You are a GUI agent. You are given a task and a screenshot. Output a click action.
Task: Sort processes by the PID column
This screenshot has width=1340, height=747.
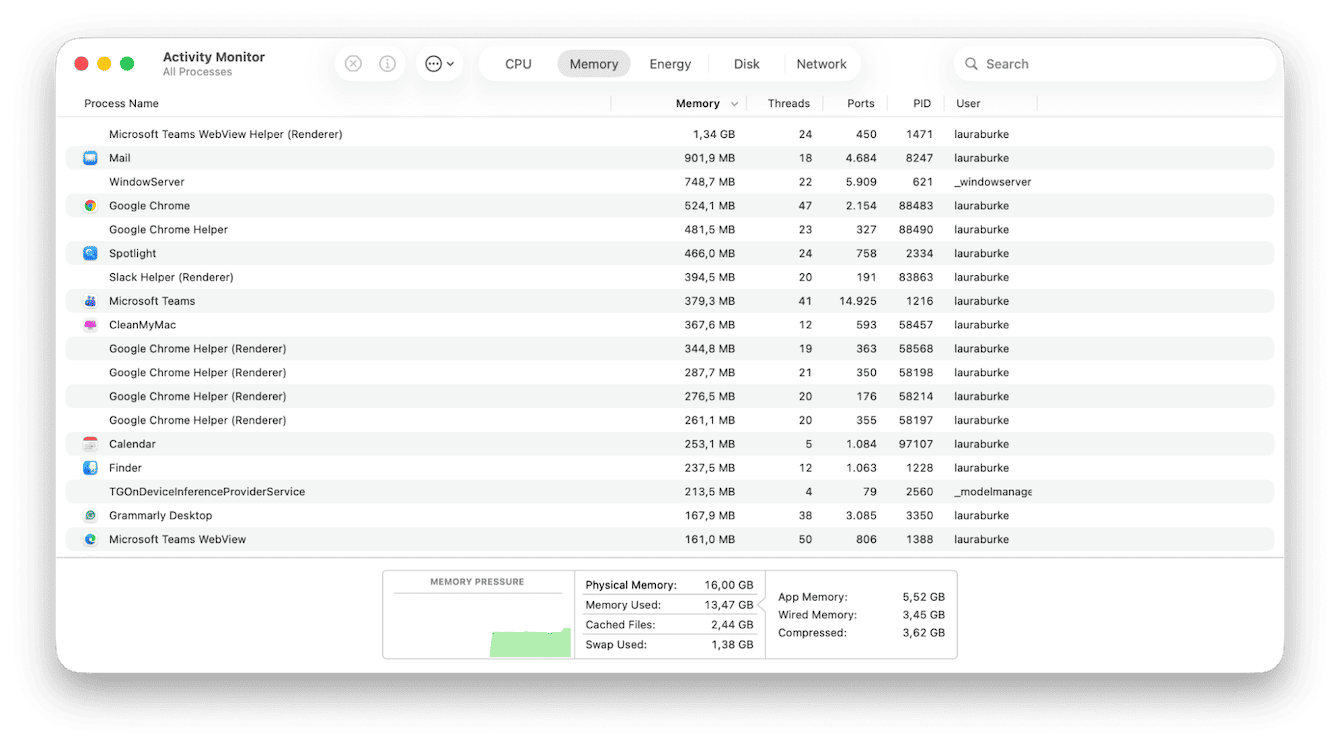click(921, 103)
